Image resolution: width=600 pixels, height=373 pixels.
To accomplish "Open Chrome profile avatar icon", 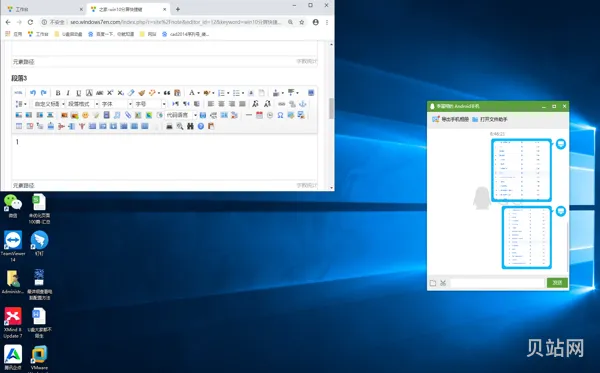I will click(x=315, y=22).
